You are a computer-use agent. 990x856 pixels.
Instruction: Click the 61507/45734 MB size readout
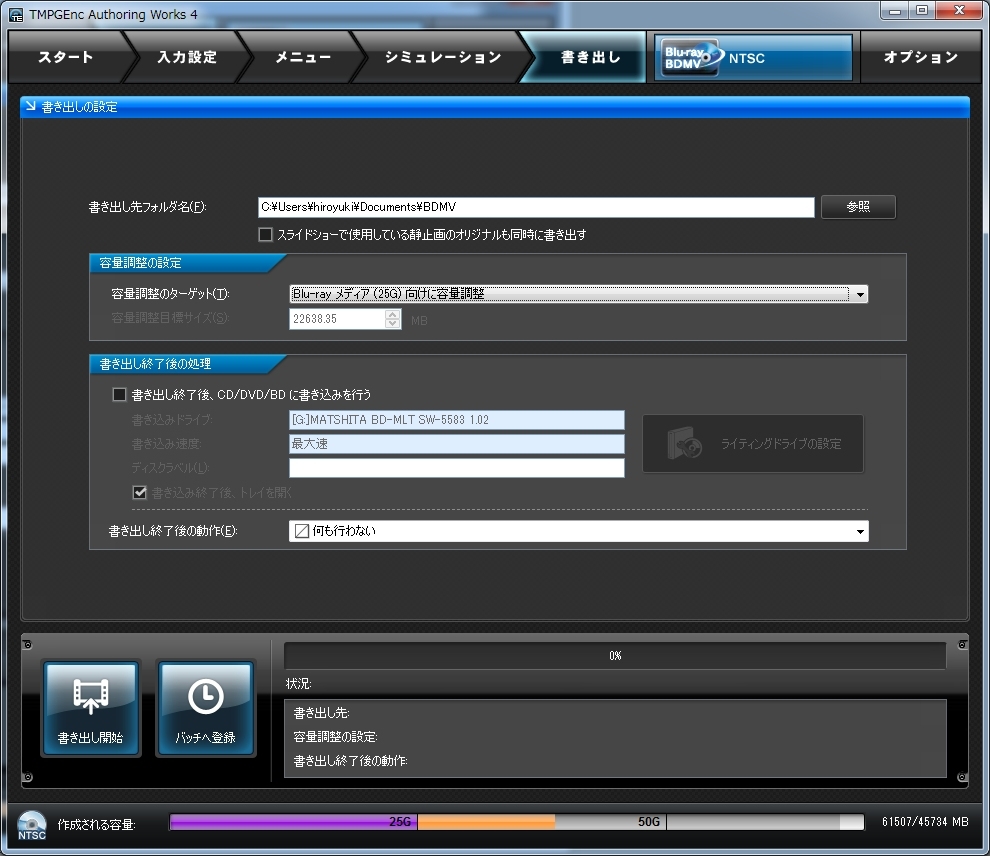coord(925,822)
